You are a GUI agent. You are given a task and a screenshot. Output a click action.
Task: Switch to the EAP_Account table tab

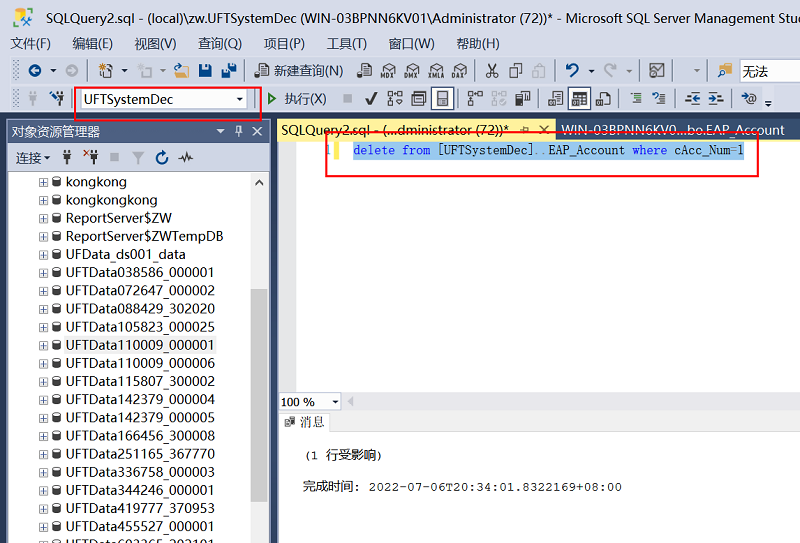672,130
